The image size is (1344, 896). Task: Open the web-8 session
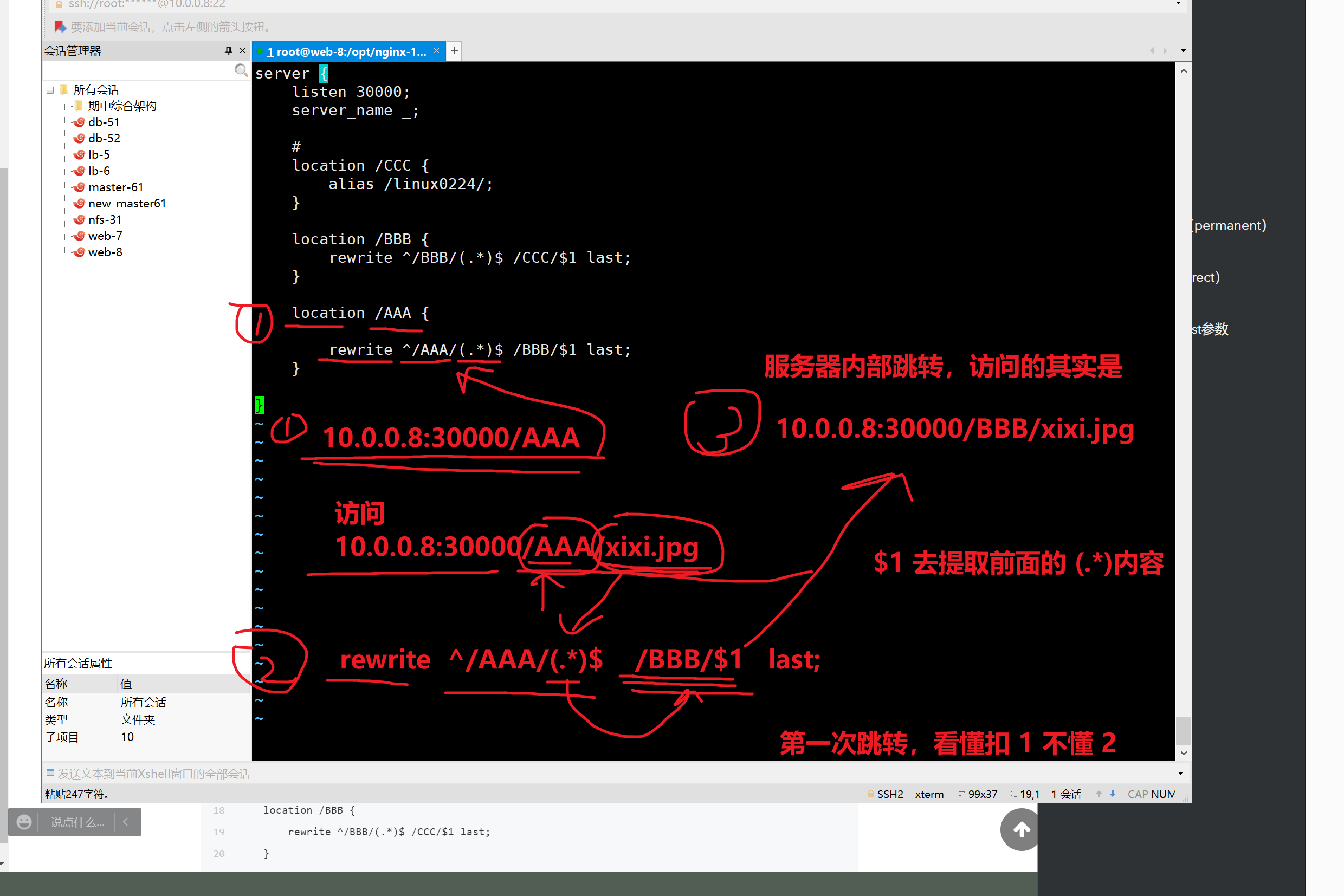click(x=105, y=252)
